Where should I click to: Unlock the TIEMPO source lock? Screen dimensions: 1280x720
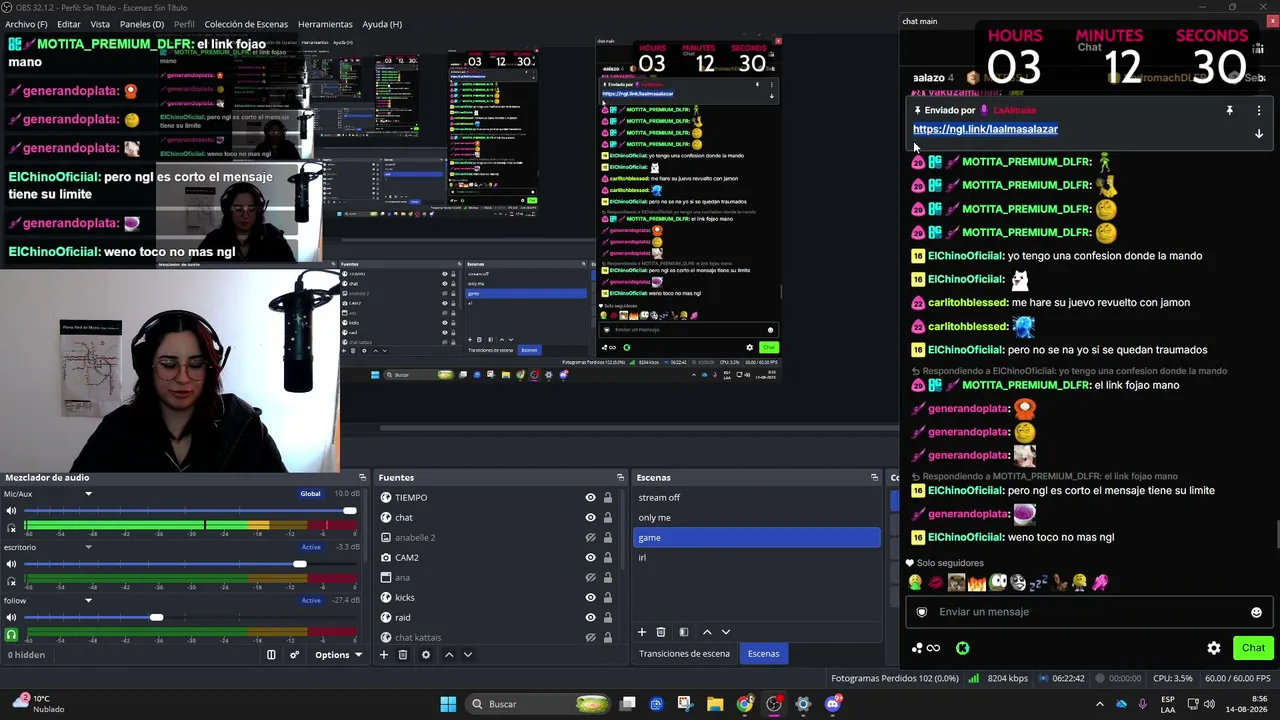tap(607, 498)
